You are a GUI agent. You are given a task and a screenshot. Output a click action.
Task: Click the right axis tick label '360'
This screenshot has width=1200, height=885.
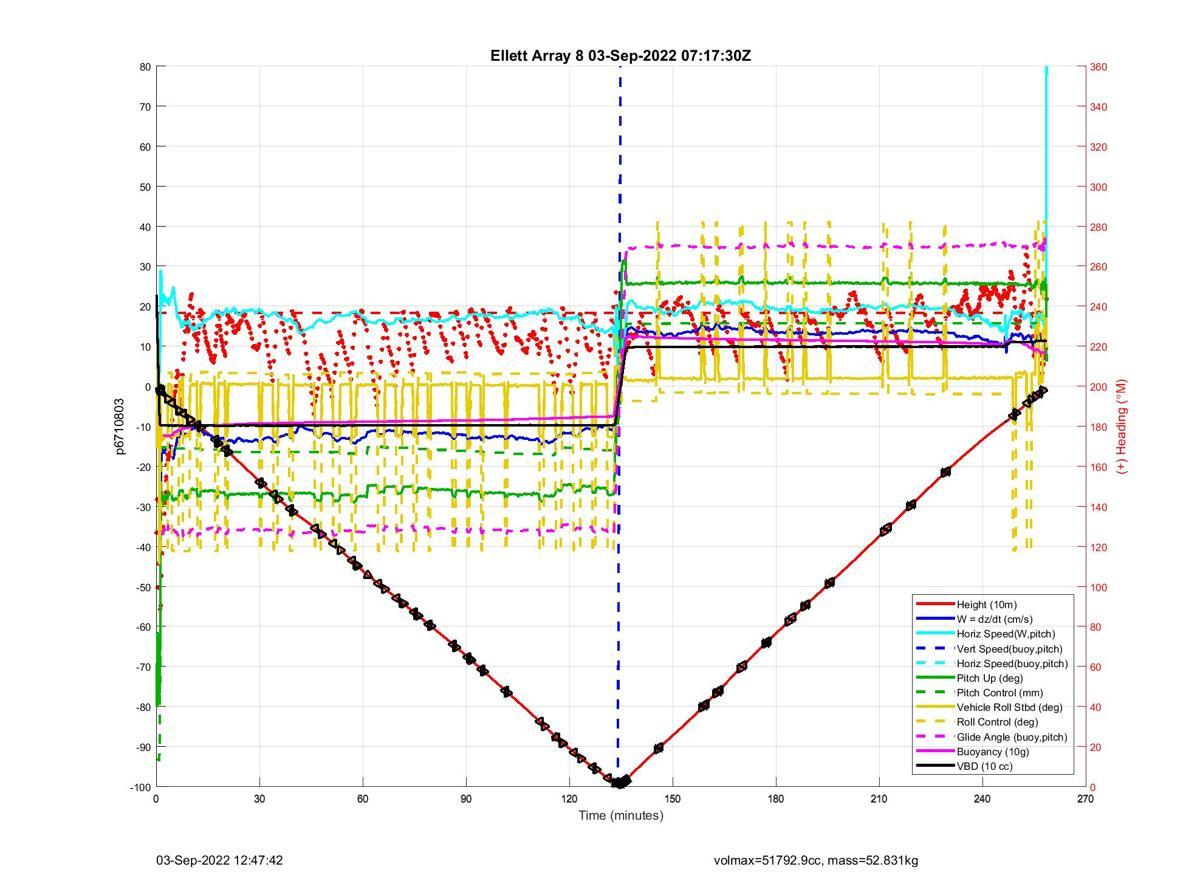coord(1098,67)
